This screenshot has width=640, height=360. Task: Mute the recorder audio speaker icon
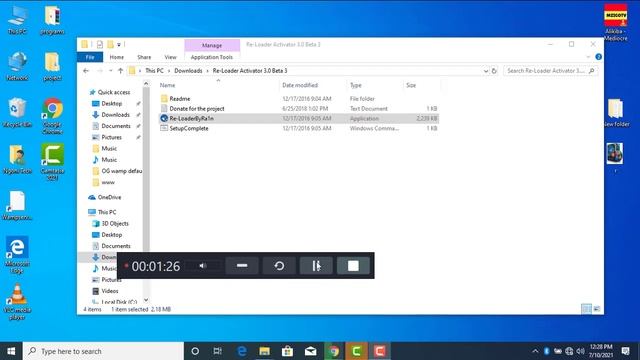pyautogui.click(x=203, y=266)
